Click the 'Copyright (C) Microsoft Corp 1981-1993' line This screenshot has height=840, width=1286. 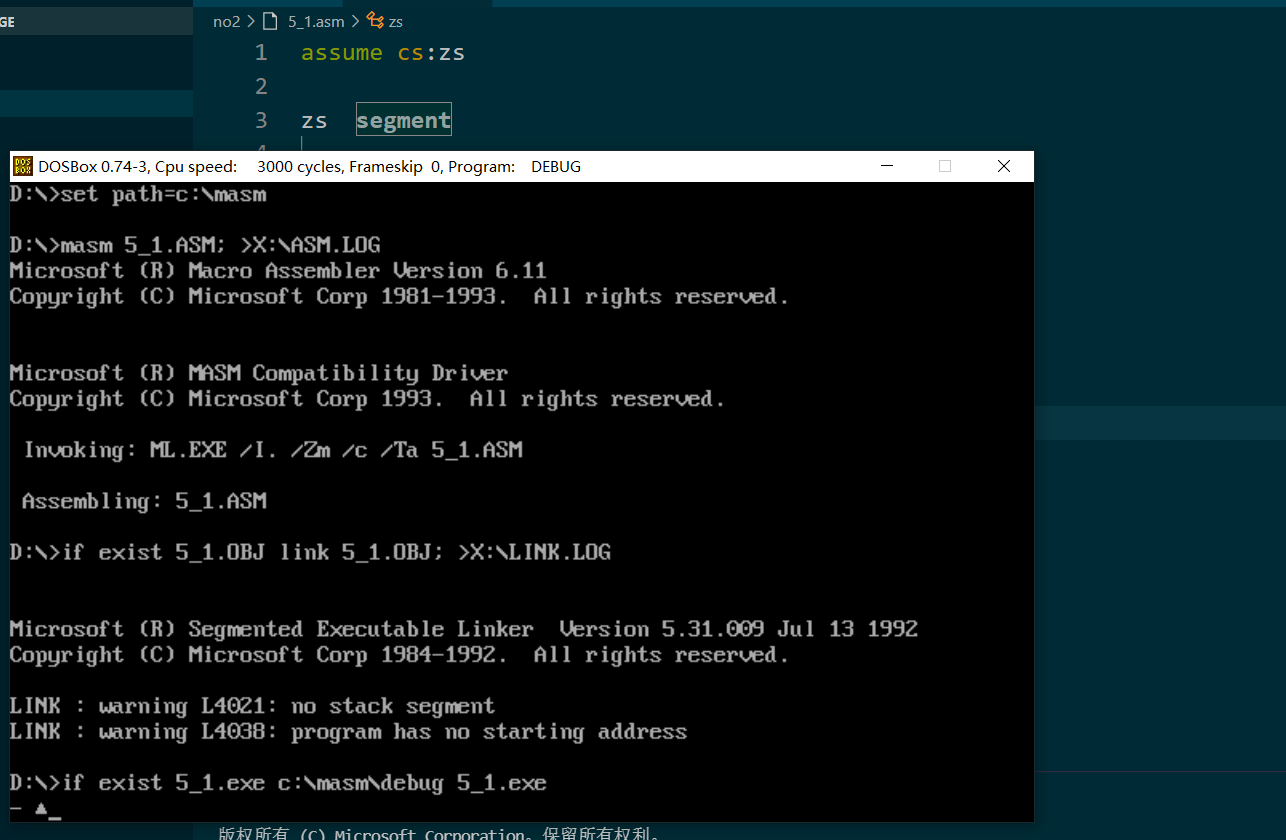(x=399, y=297)
